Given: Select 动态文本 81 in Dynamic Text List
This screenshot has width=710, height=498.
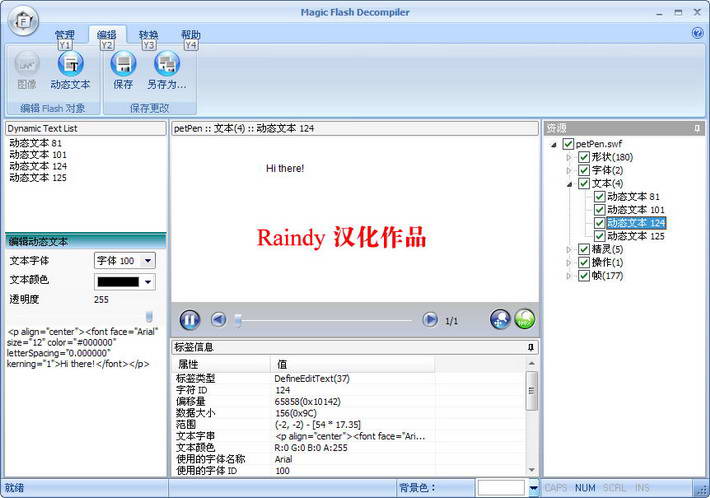Looking at the screenshot, I should click(x=35, y=143).
